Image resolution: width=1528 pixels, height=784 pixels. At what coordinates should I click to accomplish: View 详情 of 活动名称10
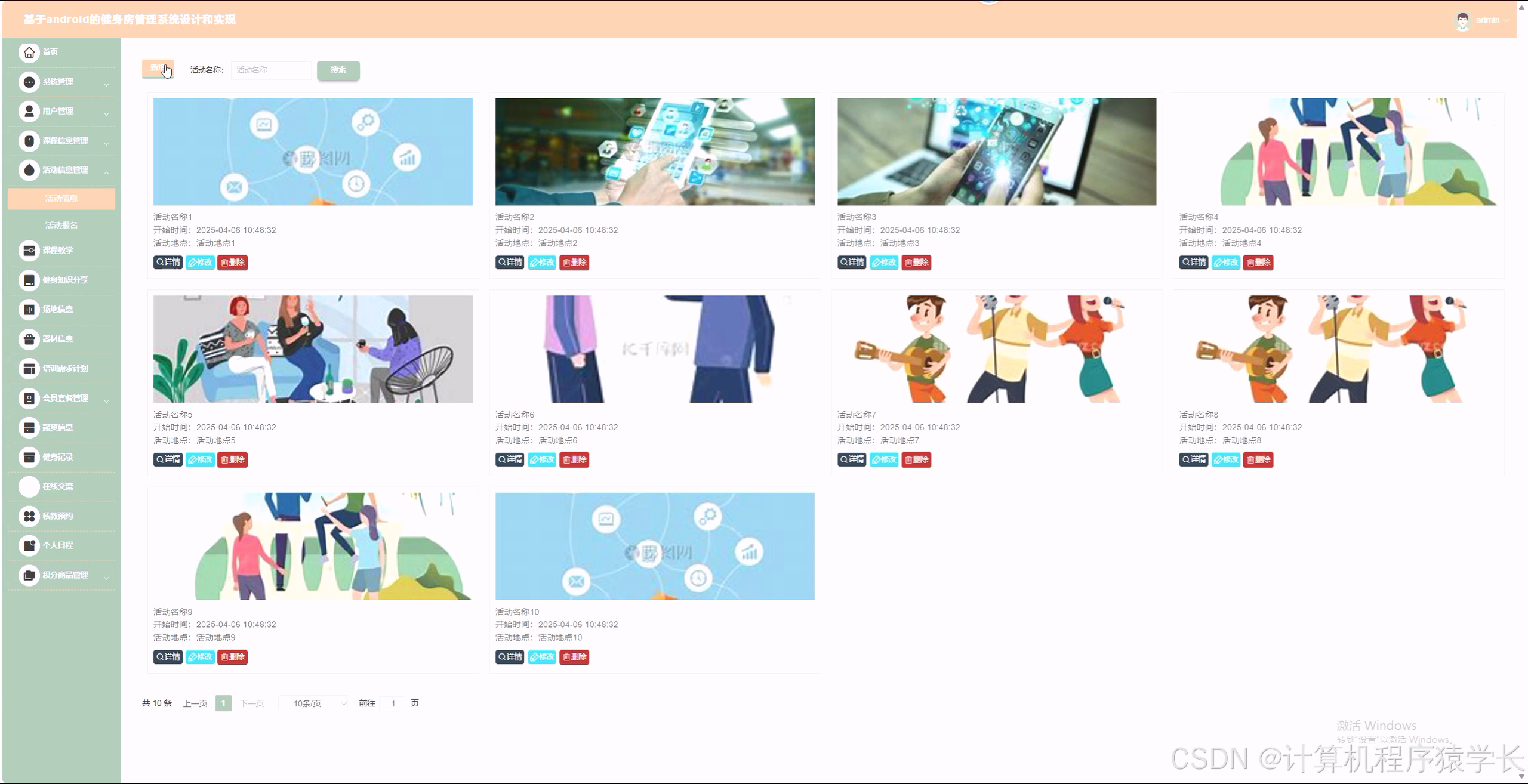click(x=510, y=657)
